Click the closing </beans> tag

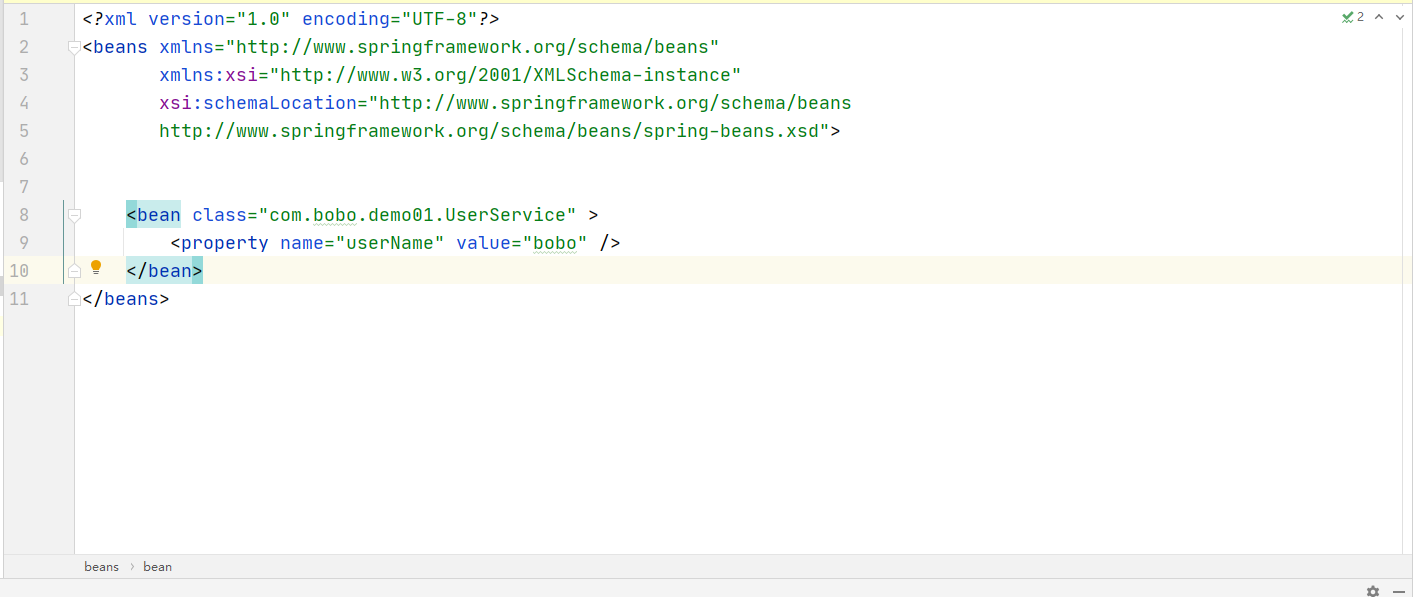[126, 299]
